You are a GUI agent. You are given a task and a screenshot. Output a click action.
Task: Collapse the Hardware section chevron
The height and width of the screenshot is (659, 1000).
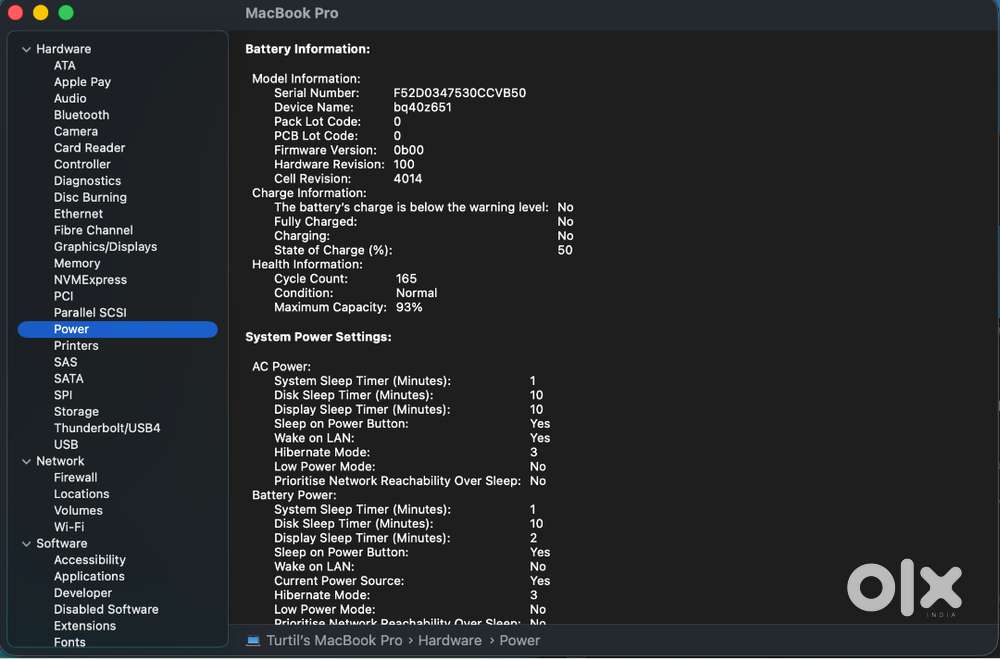(26, 49)
